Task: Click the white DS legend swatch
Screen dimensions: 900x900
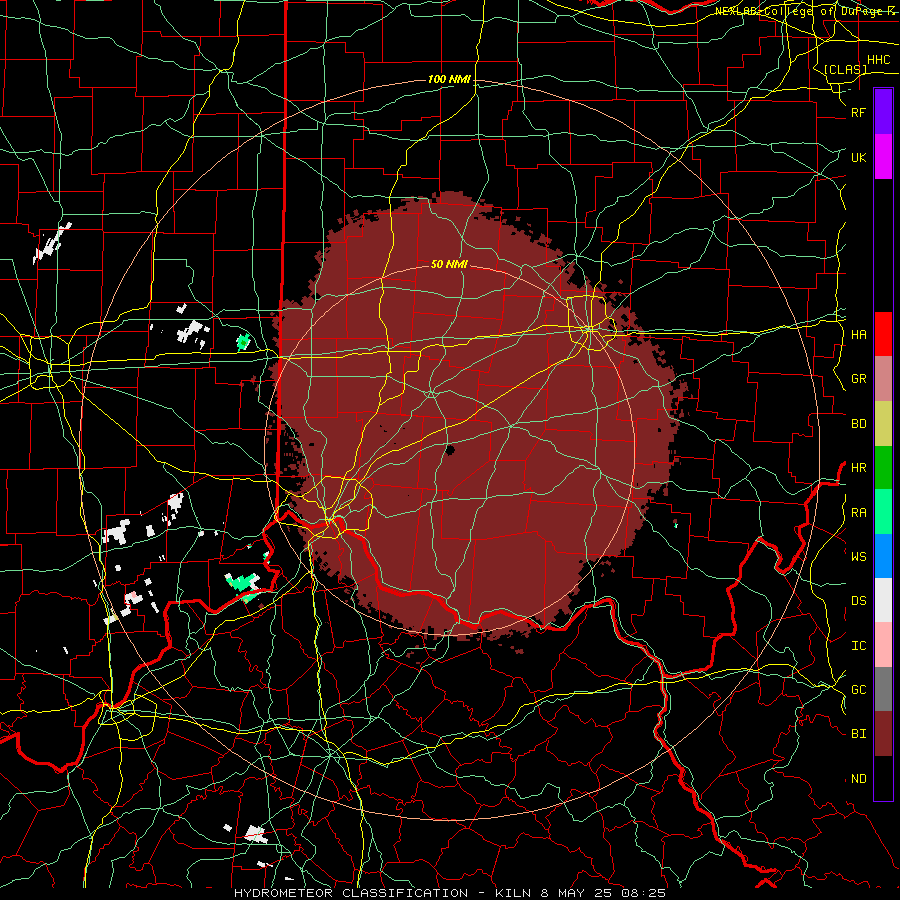Action: coord(883,600)
